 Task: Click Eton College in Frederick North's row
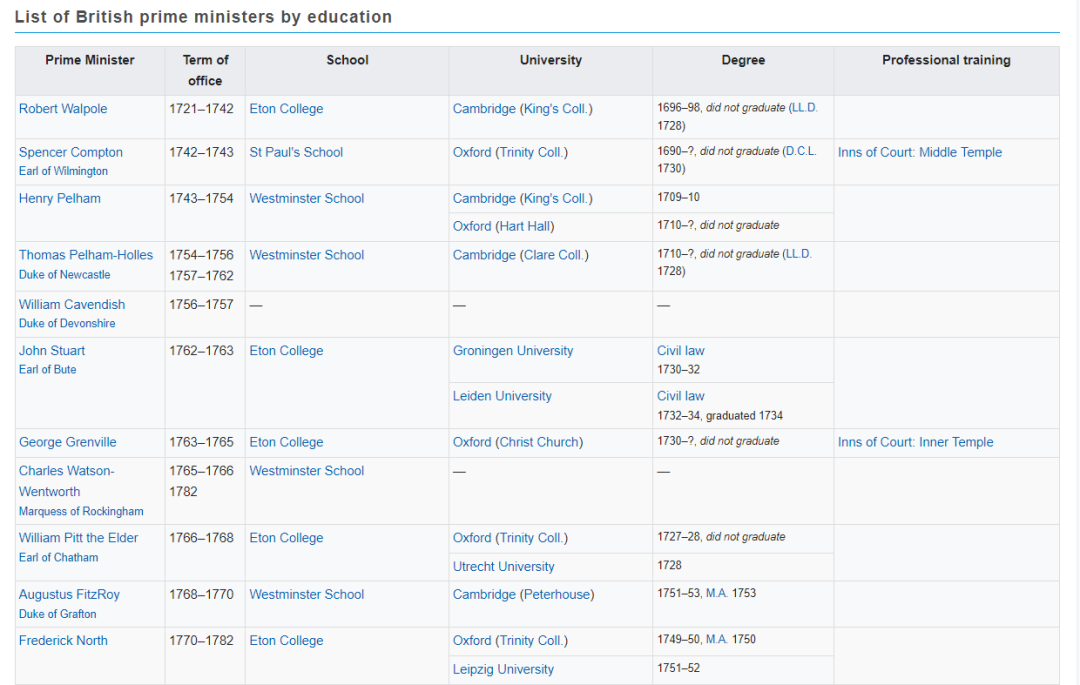coord(286,640)
